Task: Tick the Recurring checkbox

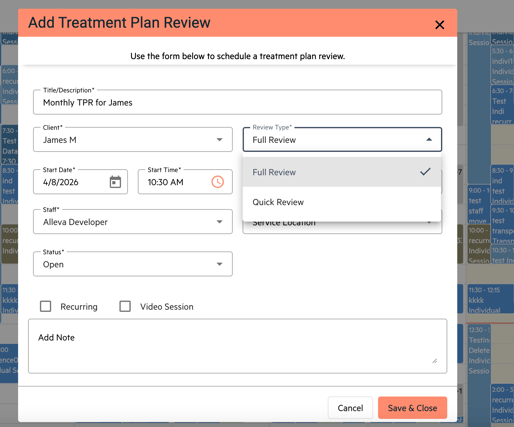Action: (45, 306)
